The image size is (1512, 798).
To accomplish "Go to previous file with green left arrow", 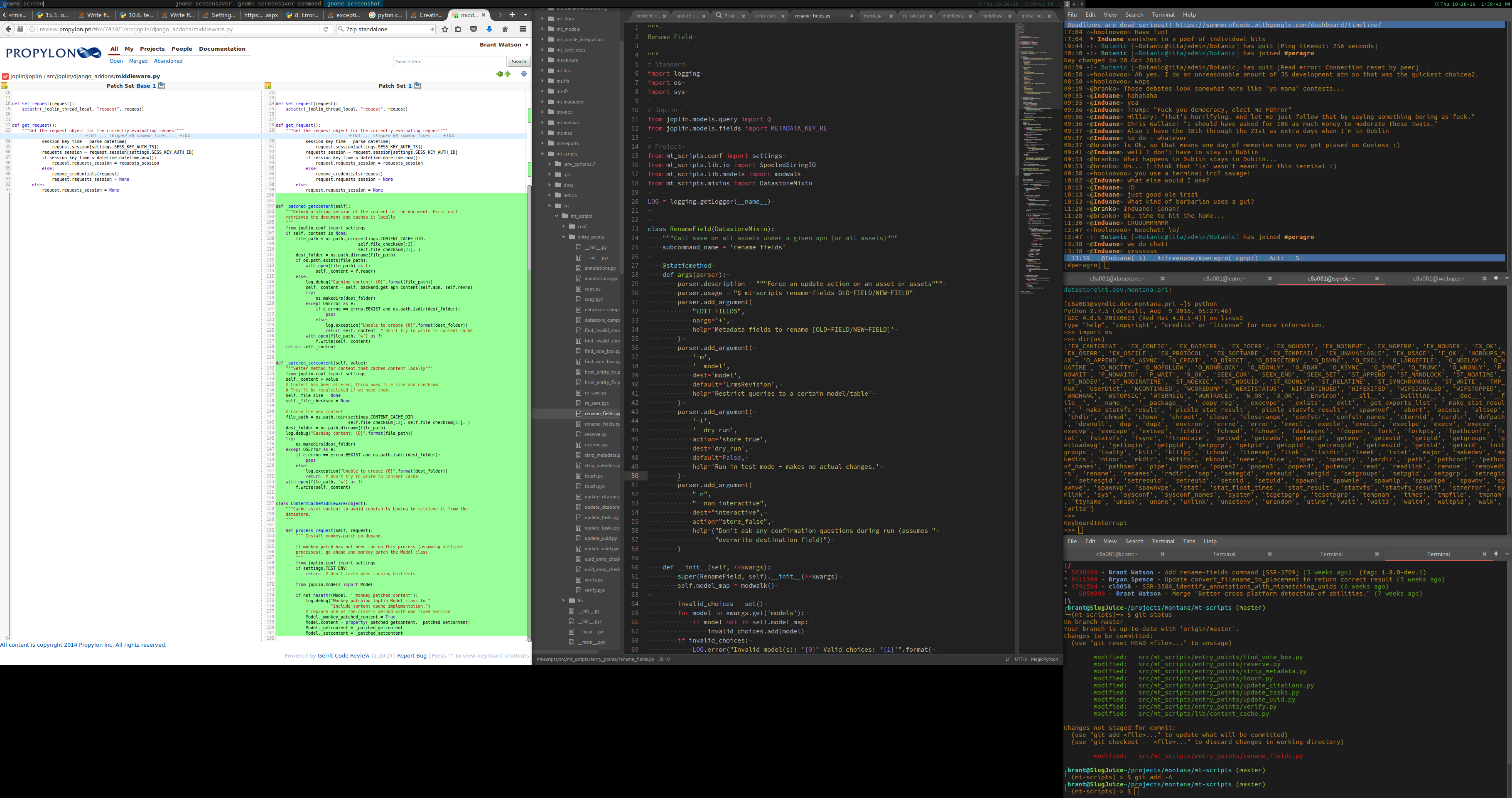I will pos(499,74).
